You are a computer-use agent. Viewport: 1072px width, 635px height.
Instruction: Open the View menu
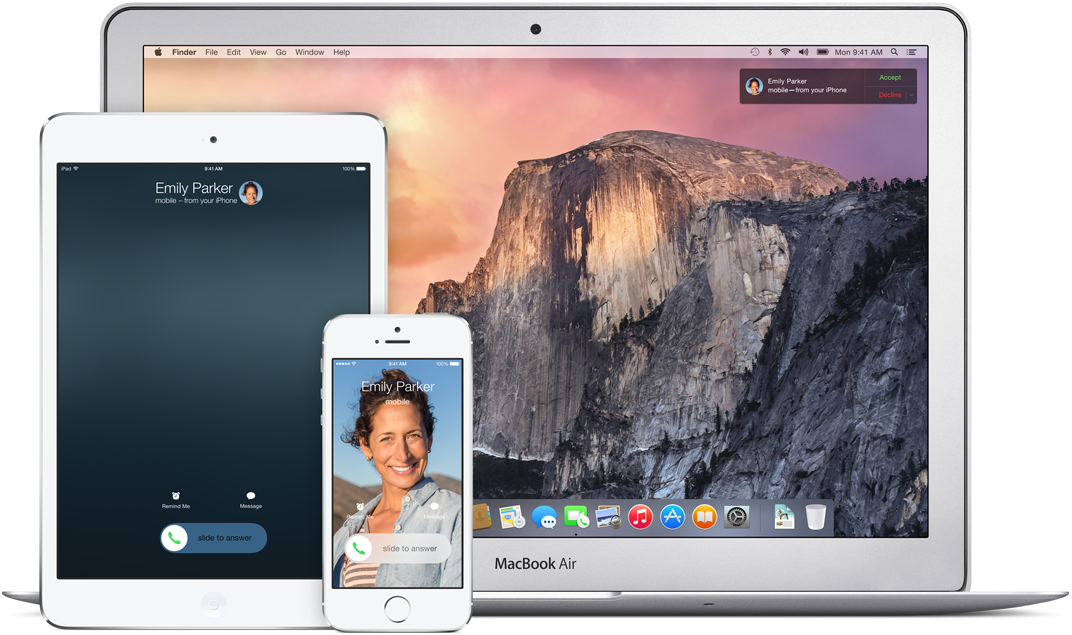tap(258, 52)
